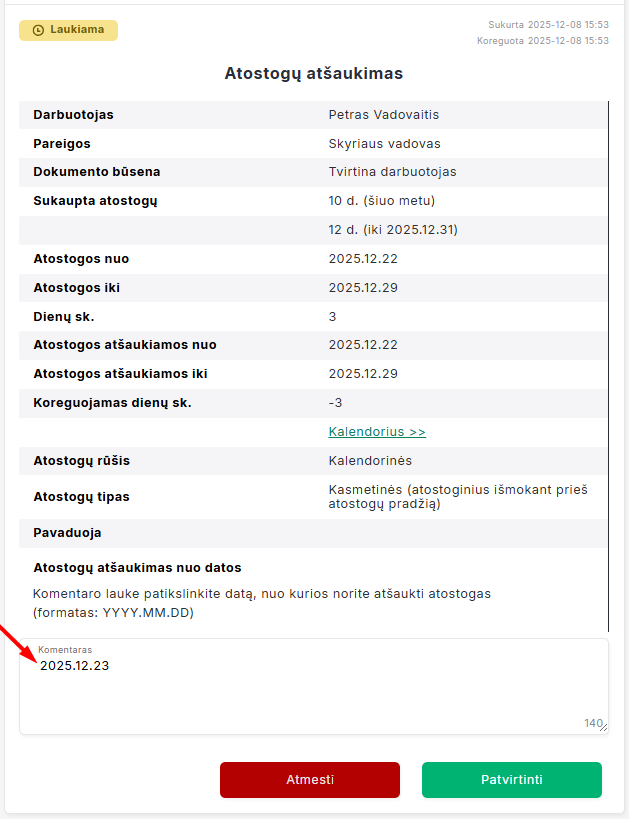Viewport: 629px width, 819px height.
Task: Click the Tvirtina darbuotojas document status
Action: click(x=392, y=172)
